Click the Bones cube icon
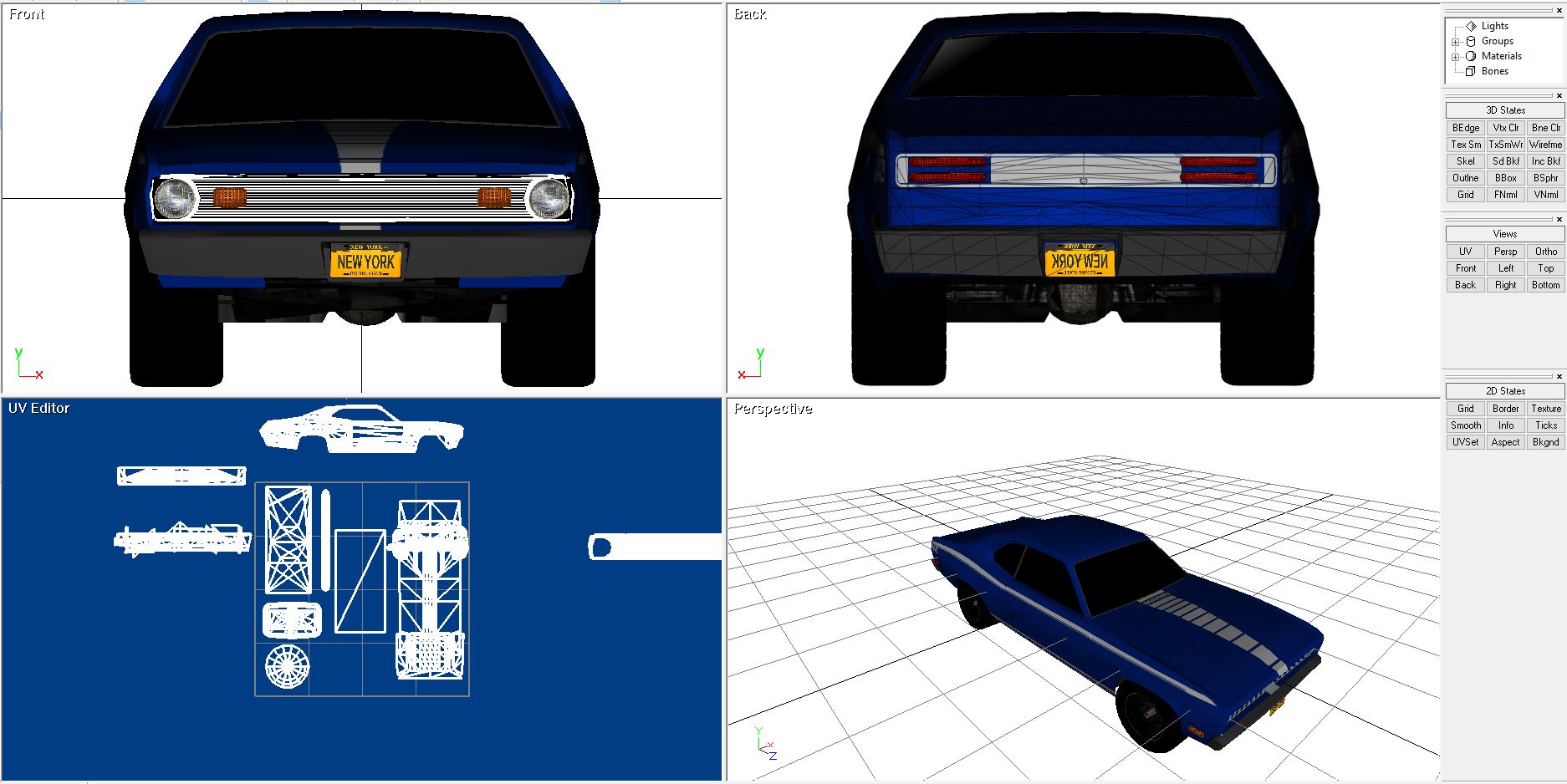1567x784 pixels. 1471,71
